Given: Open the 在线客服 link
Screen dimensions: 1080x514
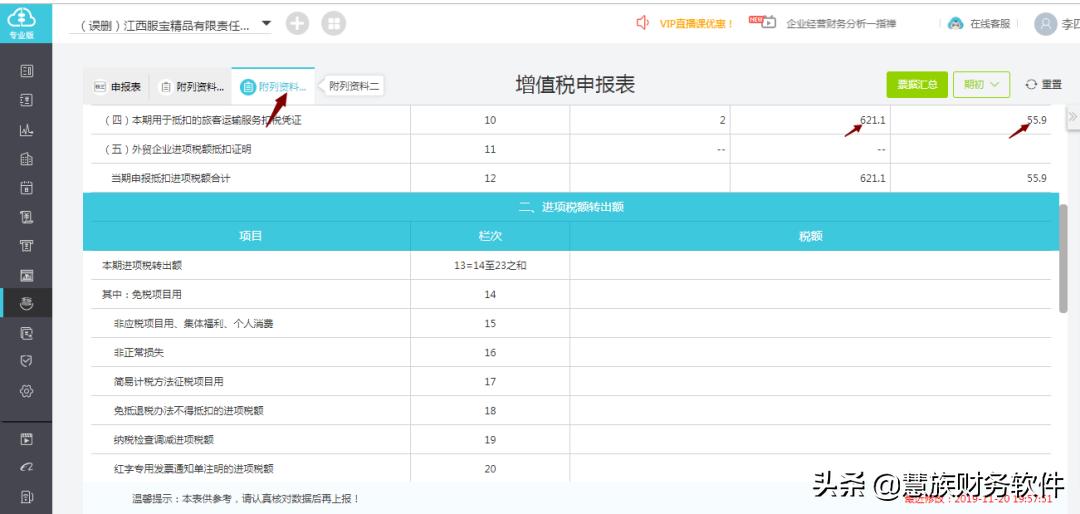Looking at the screenshot, I should 990,23.
